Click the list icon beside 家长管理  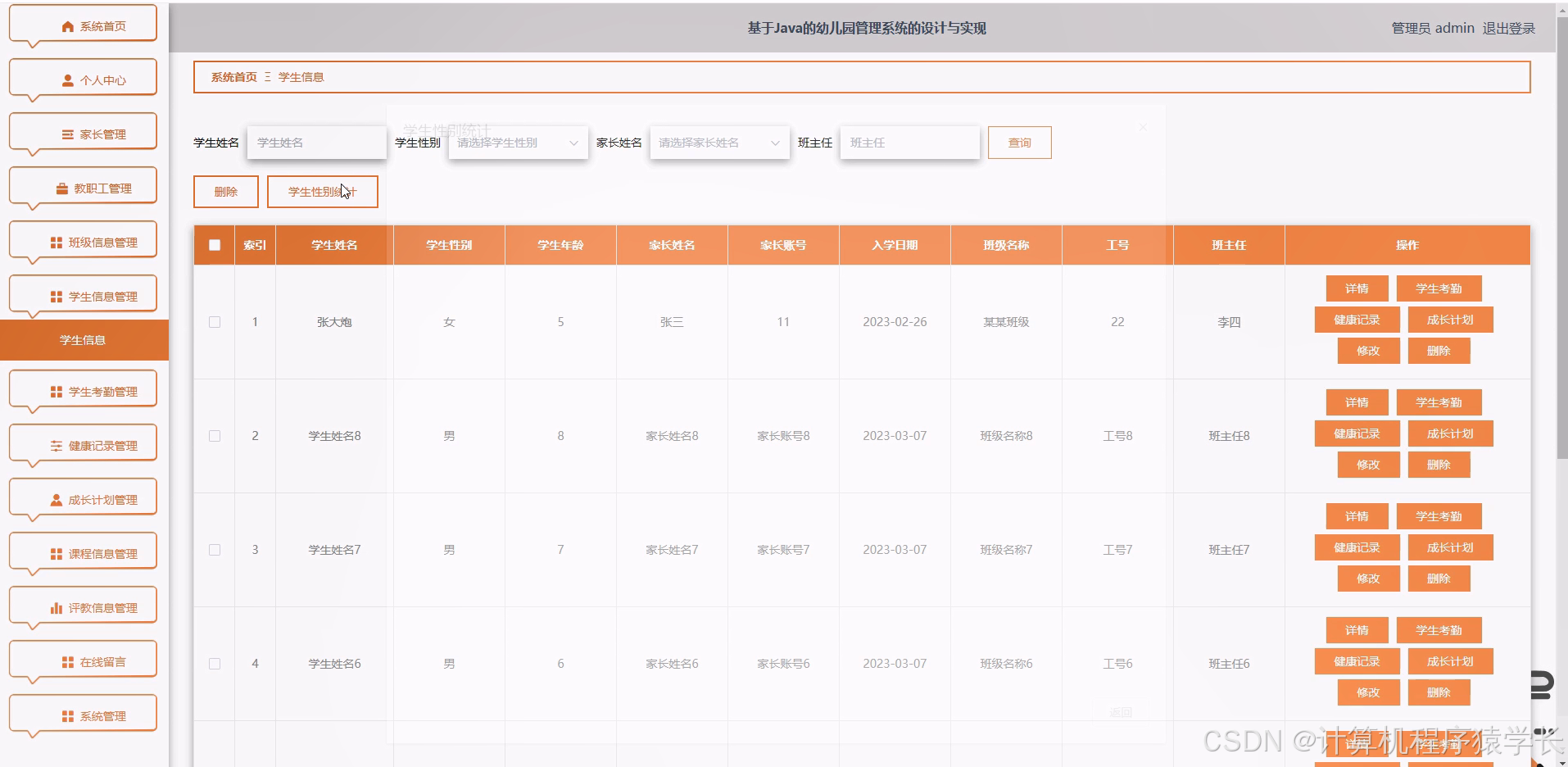[x=68, y=134]
